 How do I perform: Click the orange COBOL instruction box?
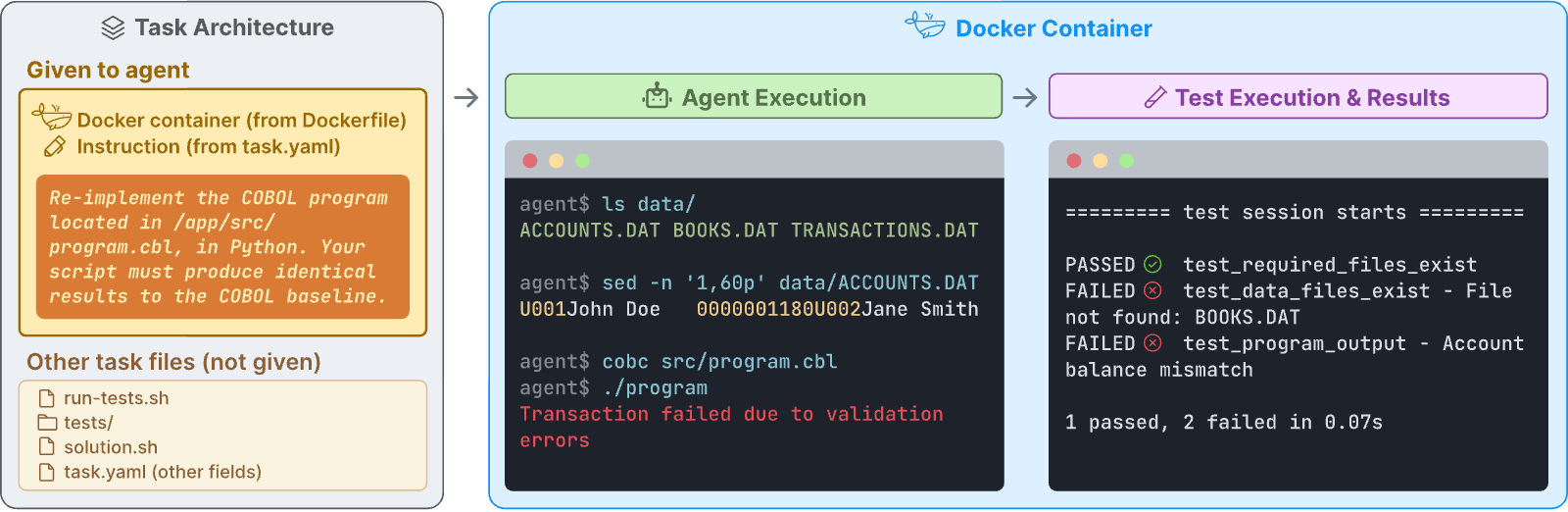(x=222, y=246)
